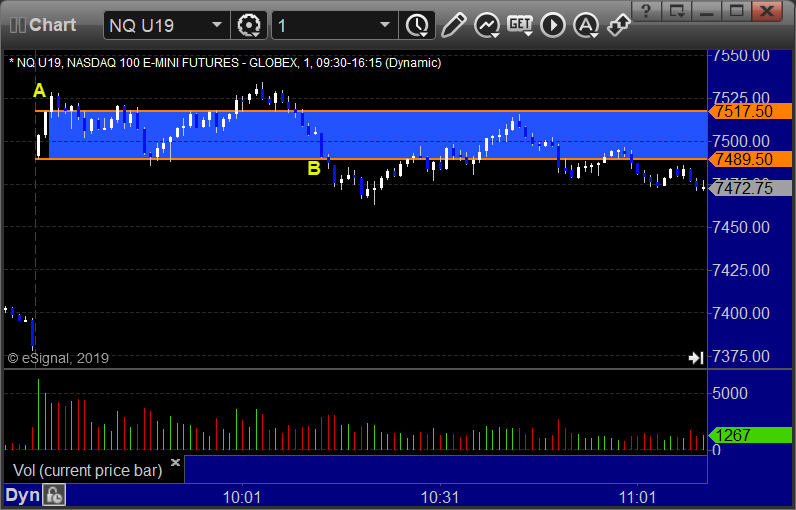Click the green 1267 volume label
Viewport: 796px width, 510px height.
(x=750, y=435)
